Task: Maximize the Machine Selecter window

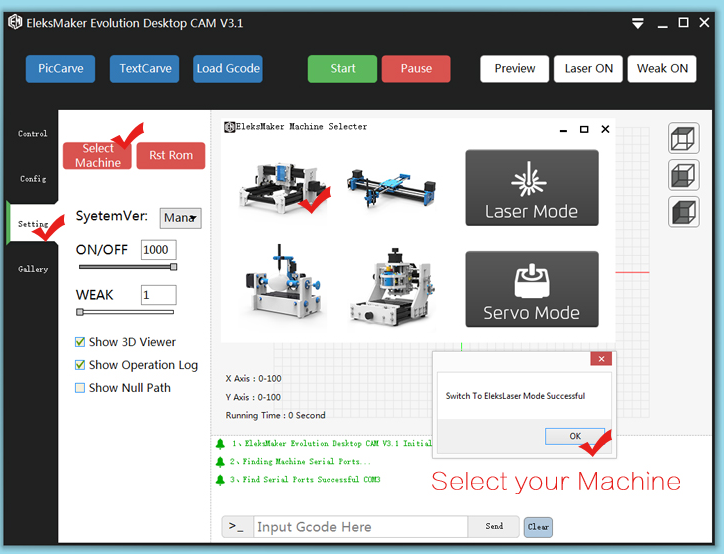Action: tap(584, 130)
